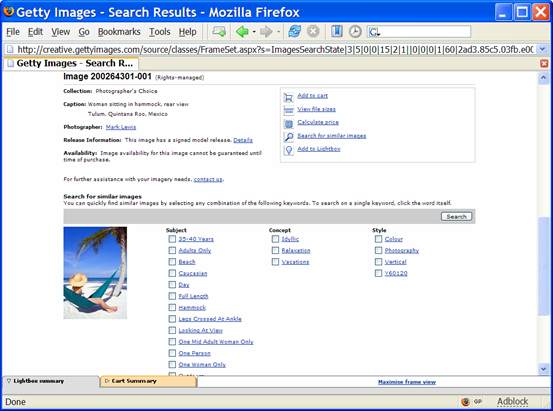Screen dimensions: 553x411
Task: Click the Add to cart link
Action: tap(312, 96)
